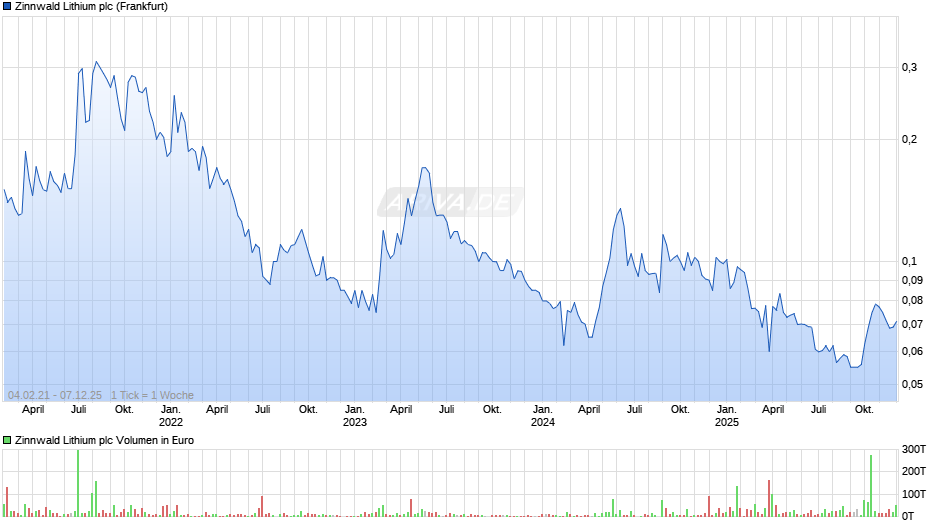
Task: Click the '1 Tick = 1 Woche' note
Action: [152, 395]
